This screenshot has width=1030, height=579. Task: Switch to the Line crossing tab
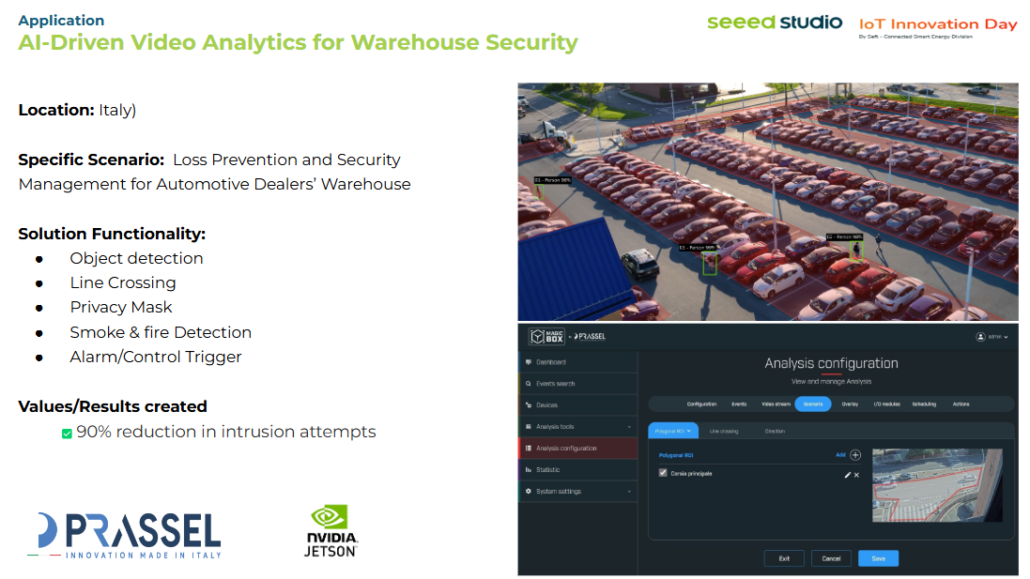coord(723,431)
